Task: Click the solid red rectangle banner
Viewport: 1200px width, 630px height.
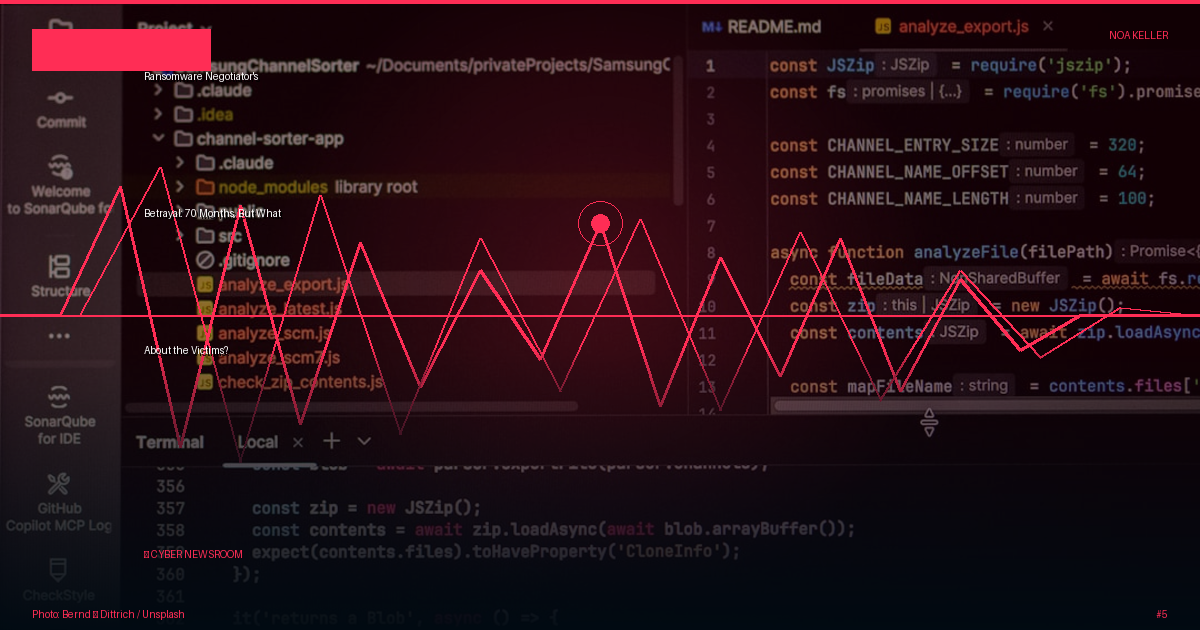Action: point(121,50)
